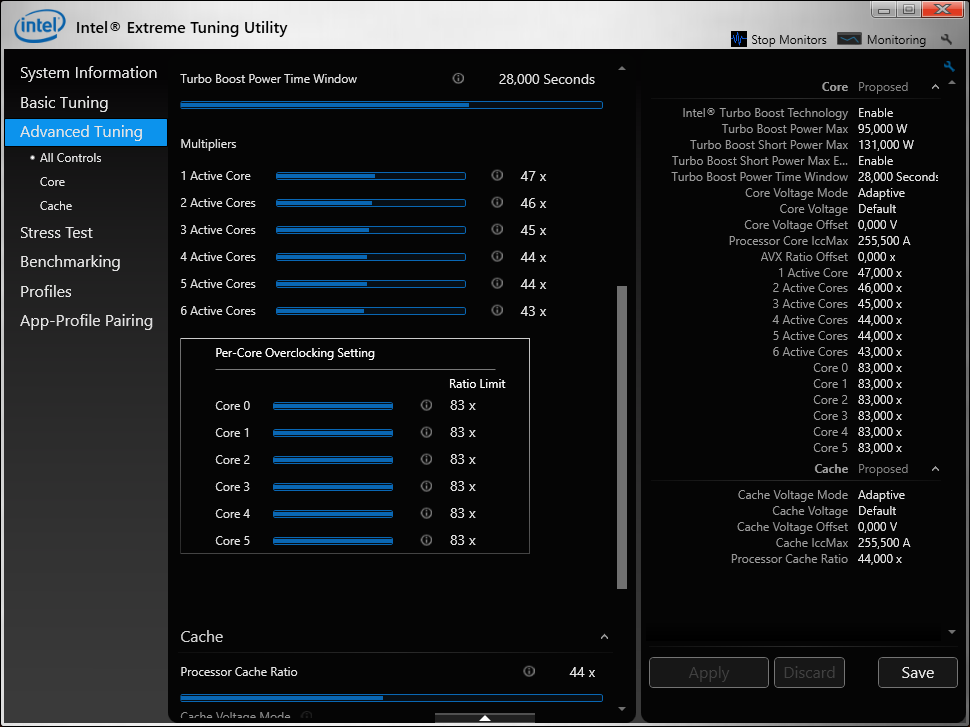Viewport: 970px width, 727px height.
Task: Click the Apply button
Action: (709, 673)
